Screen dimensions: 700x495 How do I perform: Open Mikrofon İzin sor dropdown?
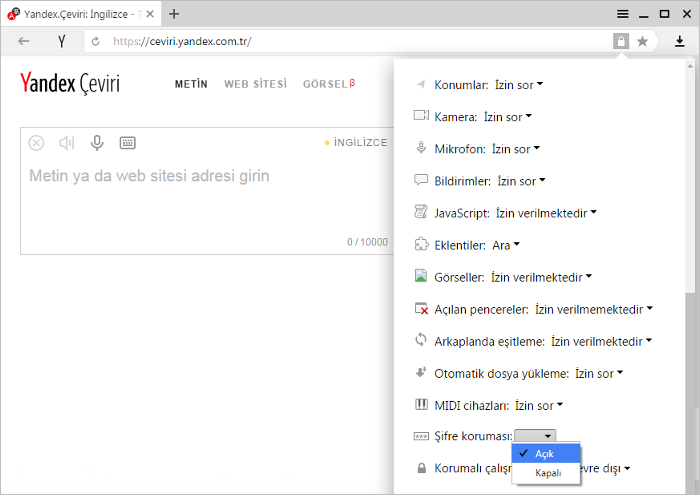516,149
